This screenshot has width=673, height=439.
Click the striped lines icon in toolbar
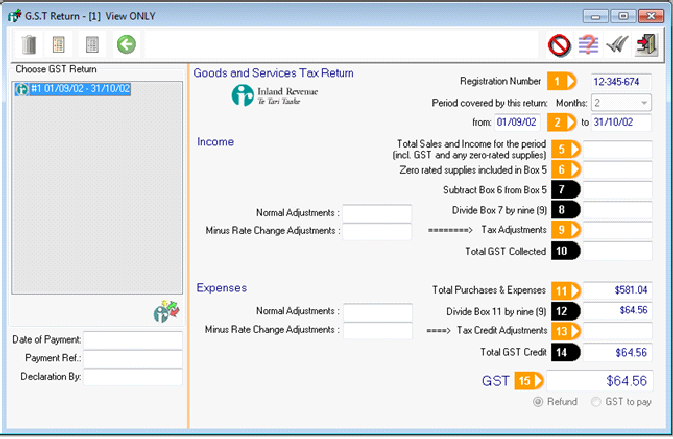pos(589,44)
